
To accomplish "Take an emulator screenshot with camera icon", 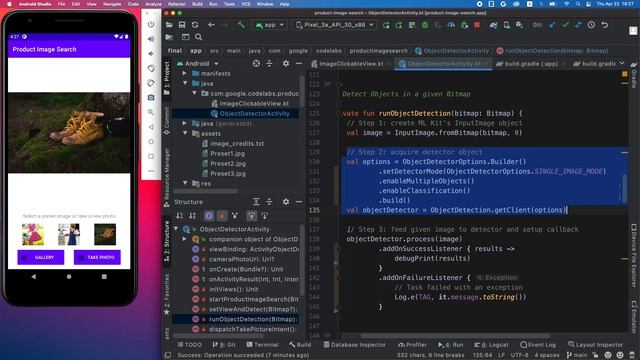I will point(151,98).
